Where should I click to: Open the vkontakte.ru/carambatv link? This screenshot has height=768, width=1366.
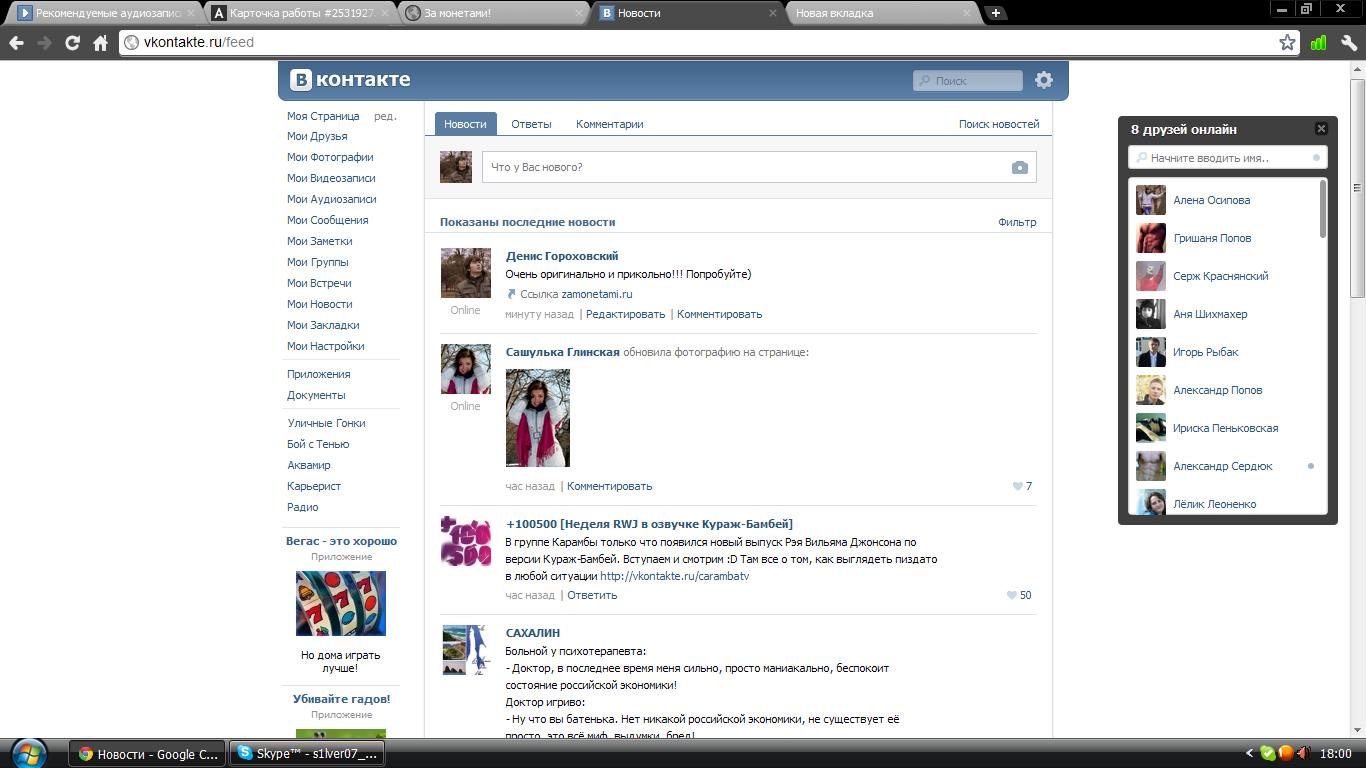(674, 576)
